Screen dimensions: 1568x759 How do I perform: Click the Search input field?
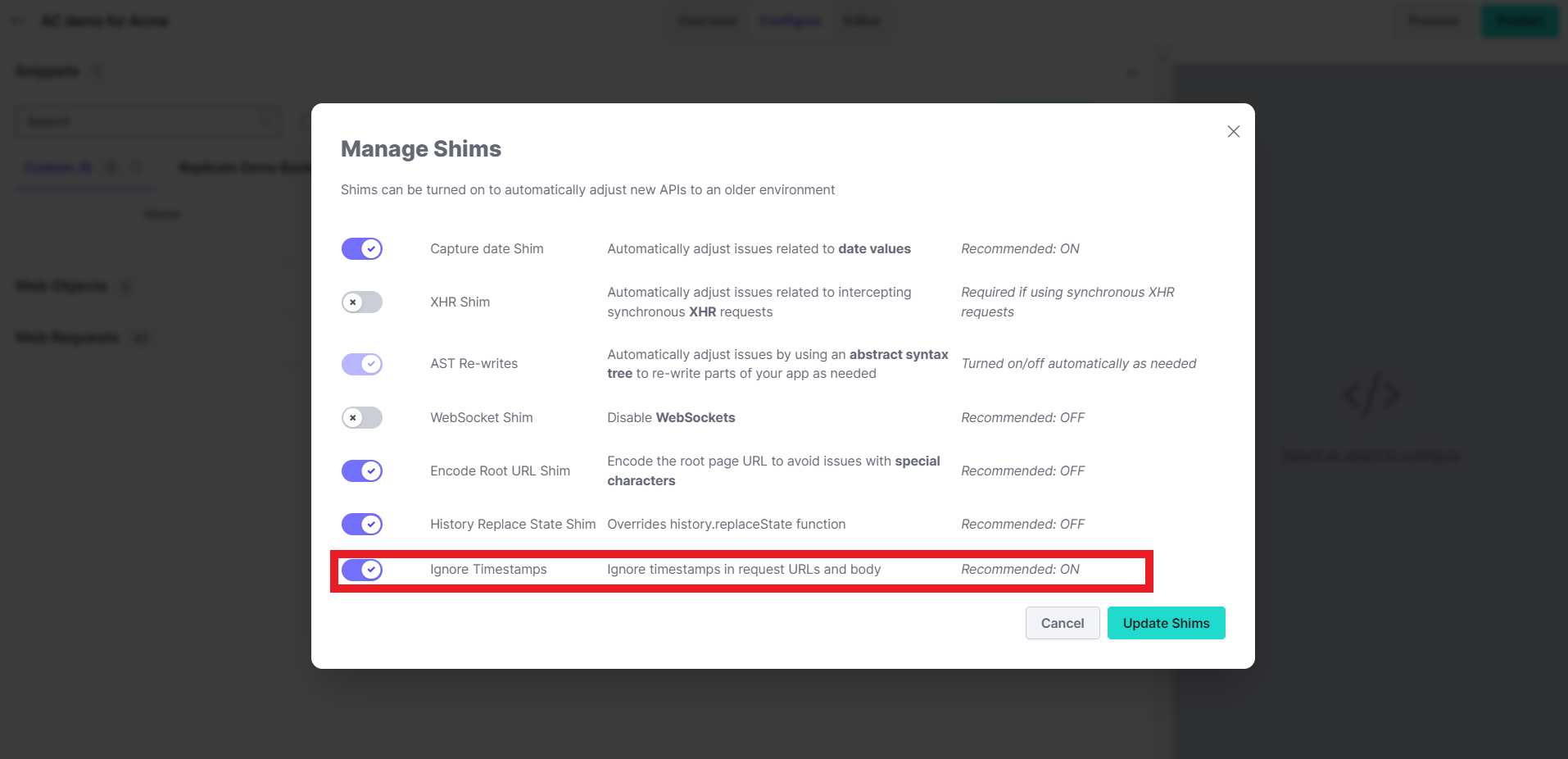139,121
